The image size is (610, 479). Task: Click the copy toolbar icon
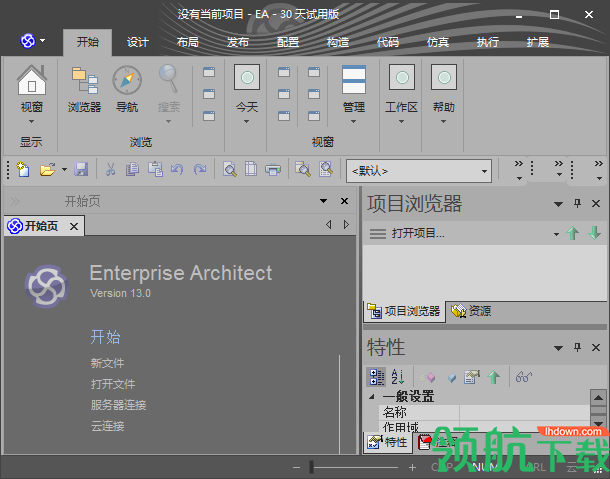pos(132,170)
